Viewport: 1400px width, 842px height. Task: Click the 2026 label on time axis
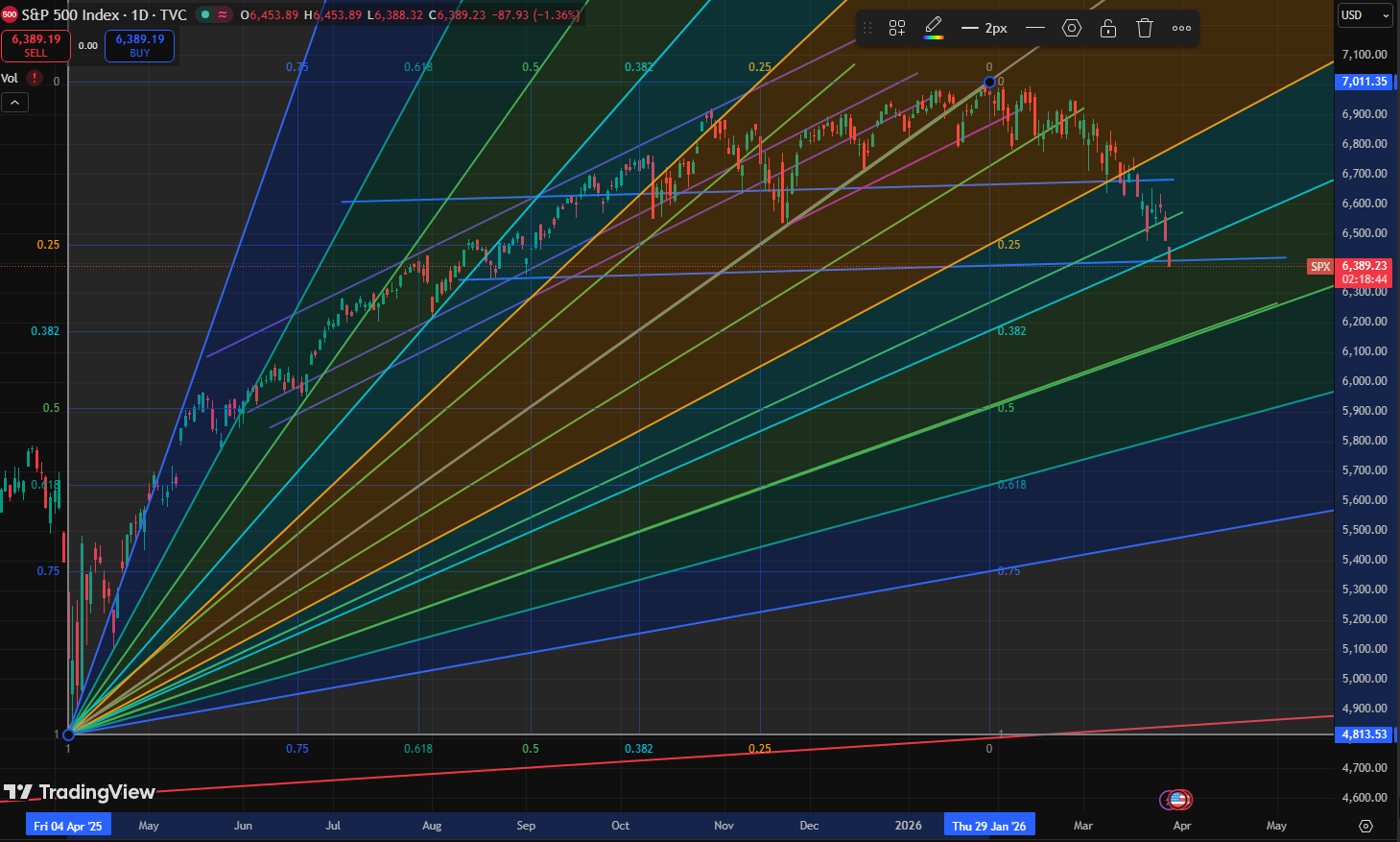[908, 826]
